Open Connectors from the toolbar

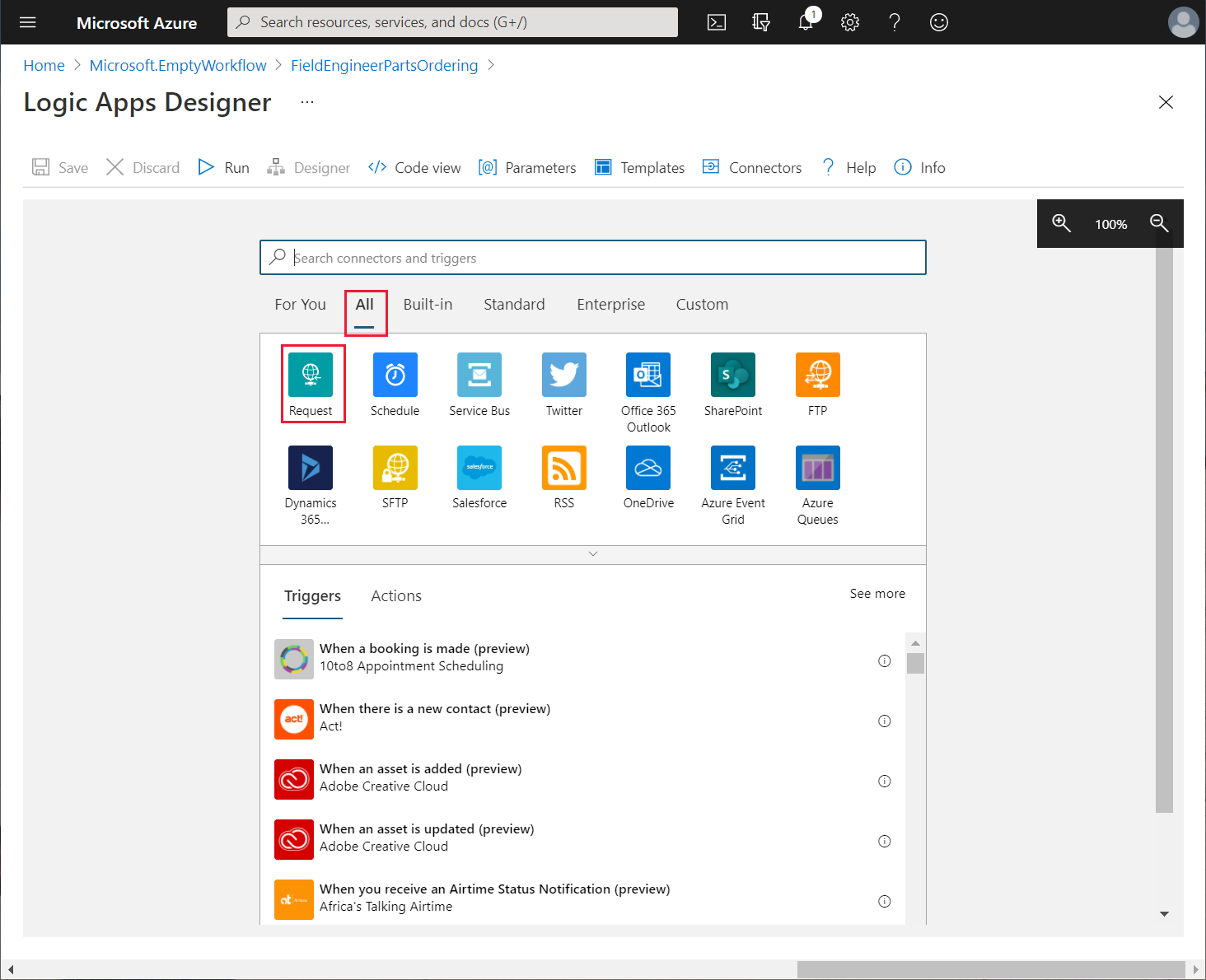(x=752, y=167)
